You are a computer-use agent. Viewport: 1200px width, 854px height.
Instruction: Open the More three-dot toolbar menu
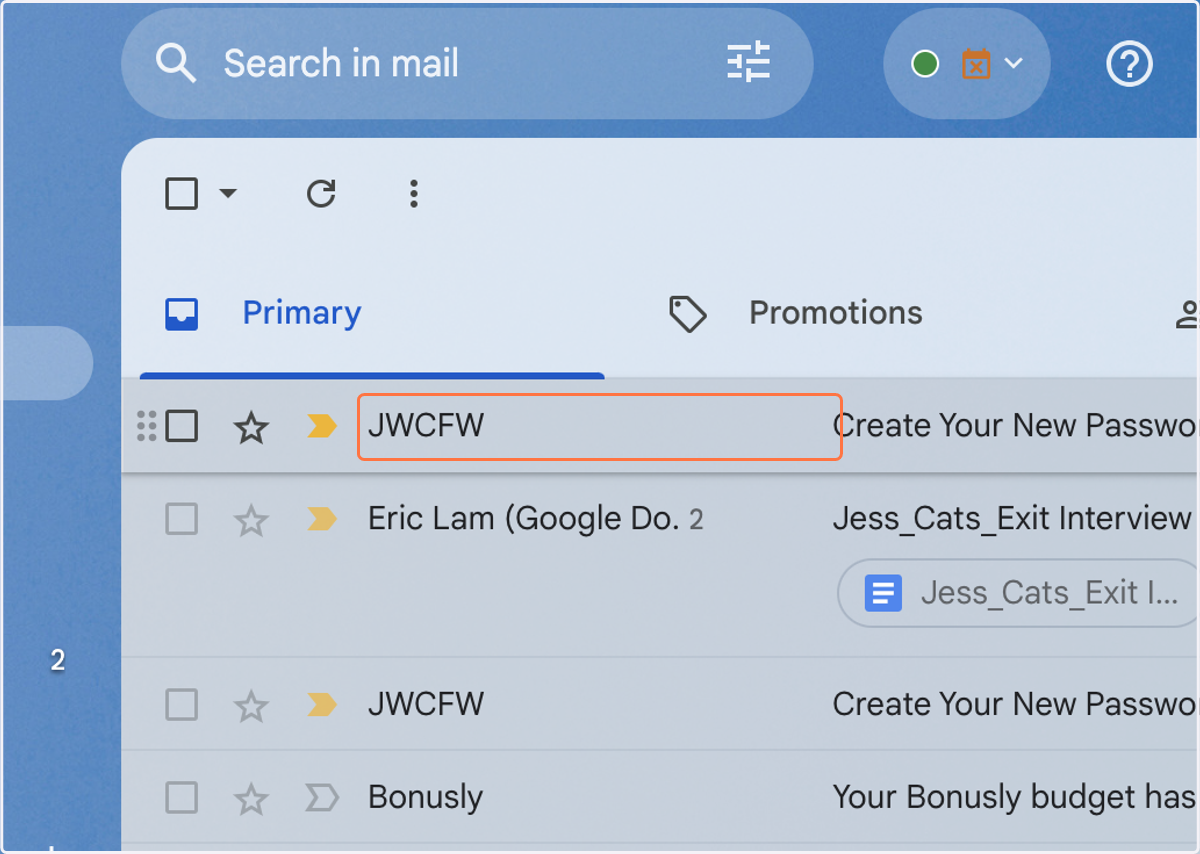(413, 194)
